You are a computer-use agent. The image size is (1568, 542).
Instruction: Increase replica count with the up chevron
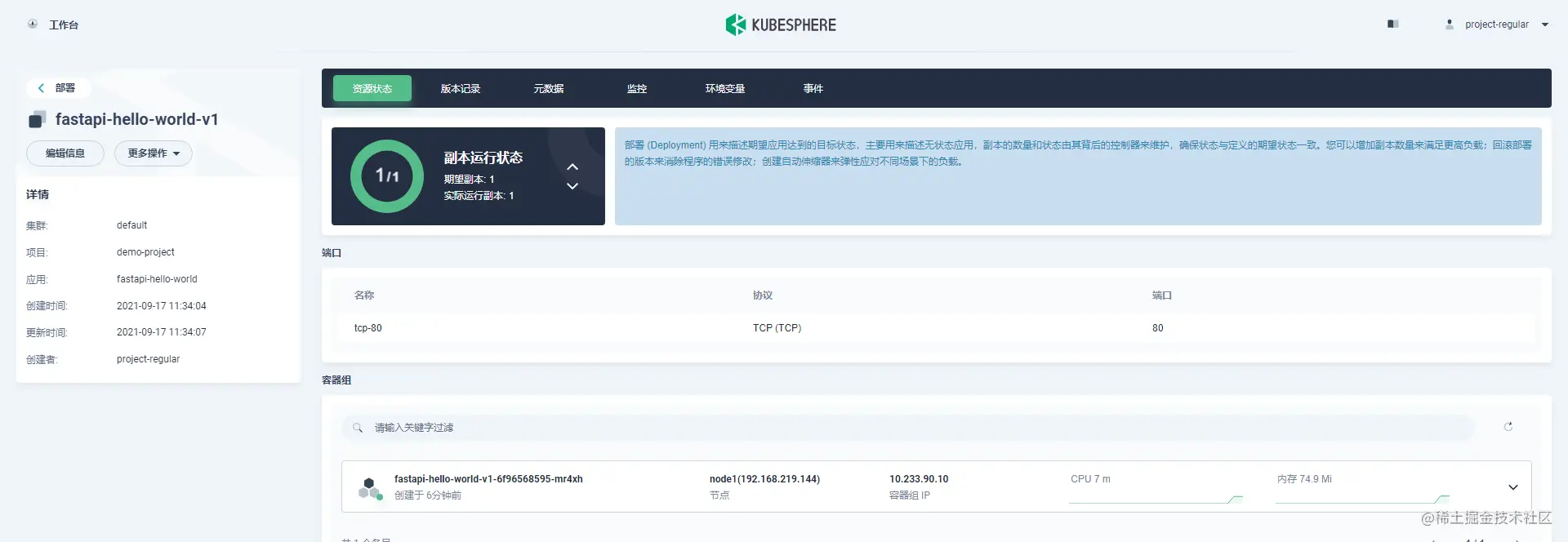[572, 167]
